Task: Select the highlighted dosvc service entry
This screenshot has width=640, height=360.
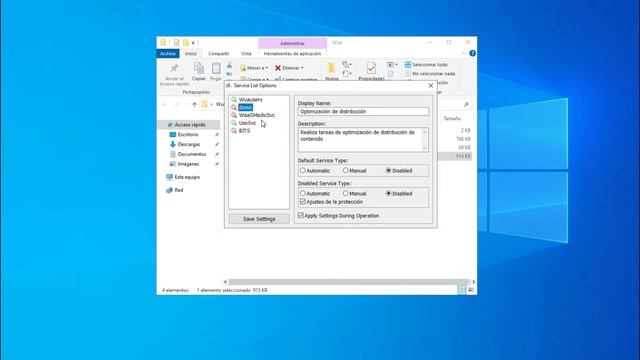Action: tap(245, 107)
